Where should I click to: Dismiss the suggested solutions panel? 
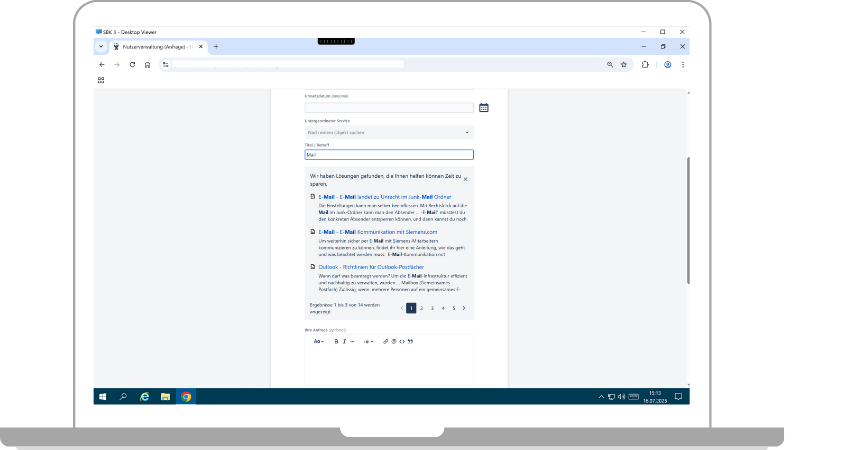tap(466, 179)
